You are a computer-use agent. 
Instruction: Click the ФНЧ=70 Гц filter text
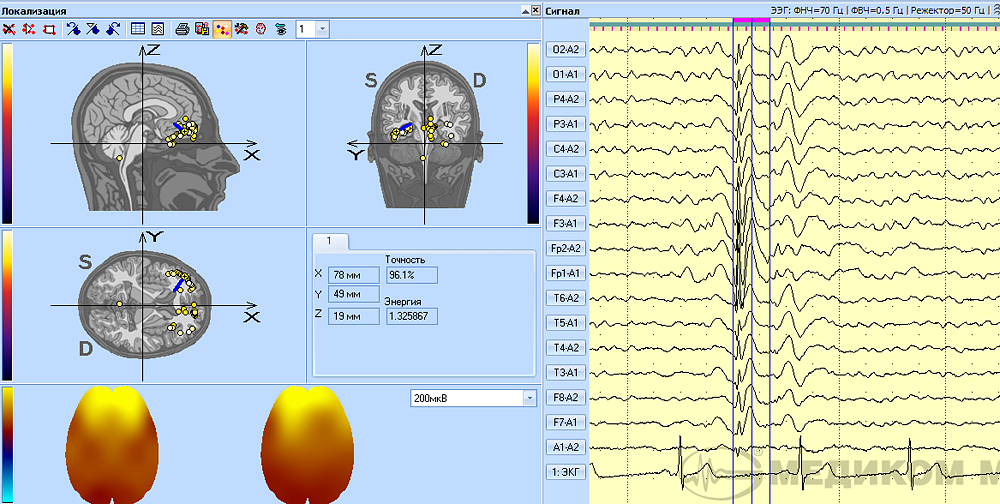tap(818, 11)
